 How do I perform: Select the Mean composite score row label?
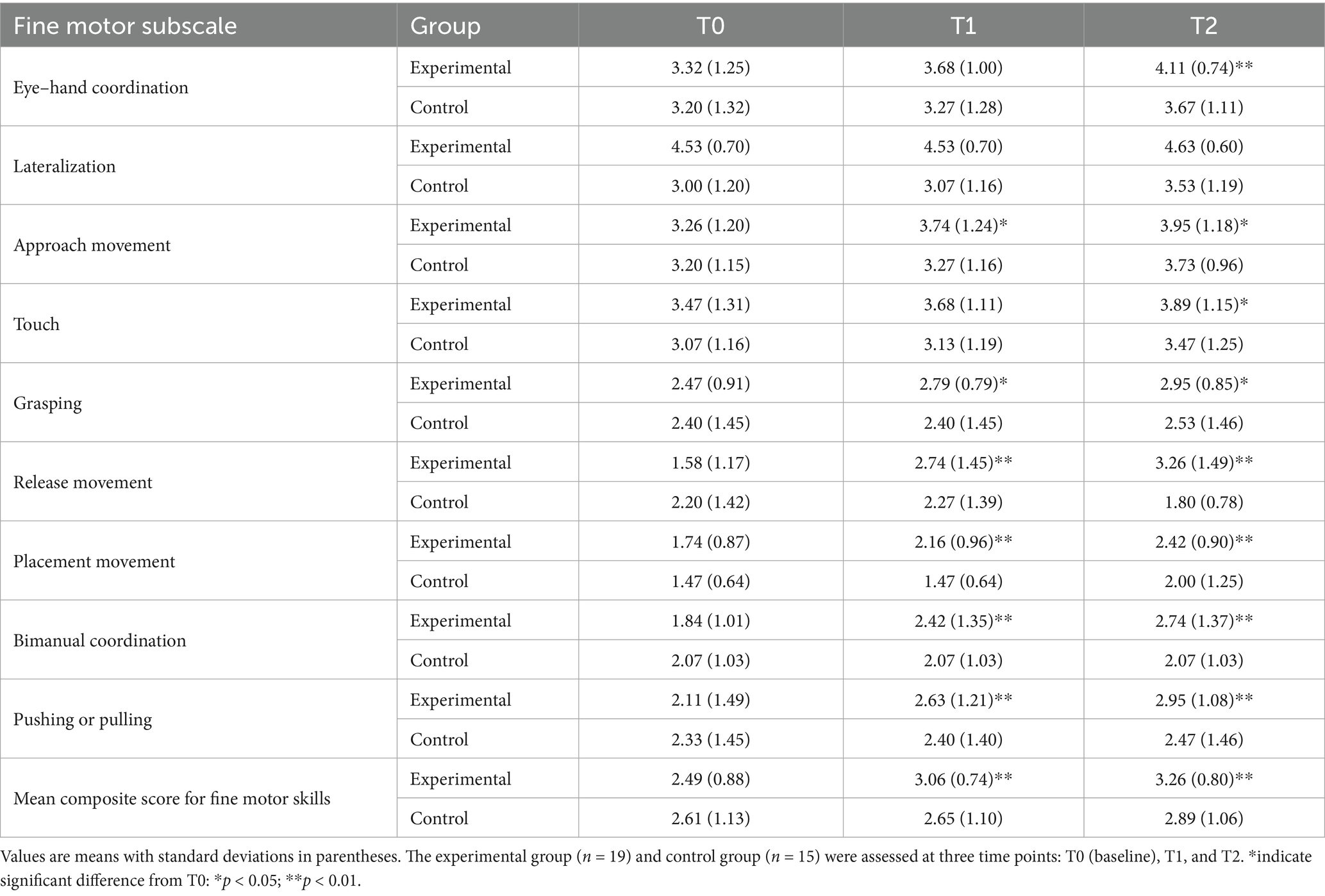pyautogui.click(x=172, y=799)
